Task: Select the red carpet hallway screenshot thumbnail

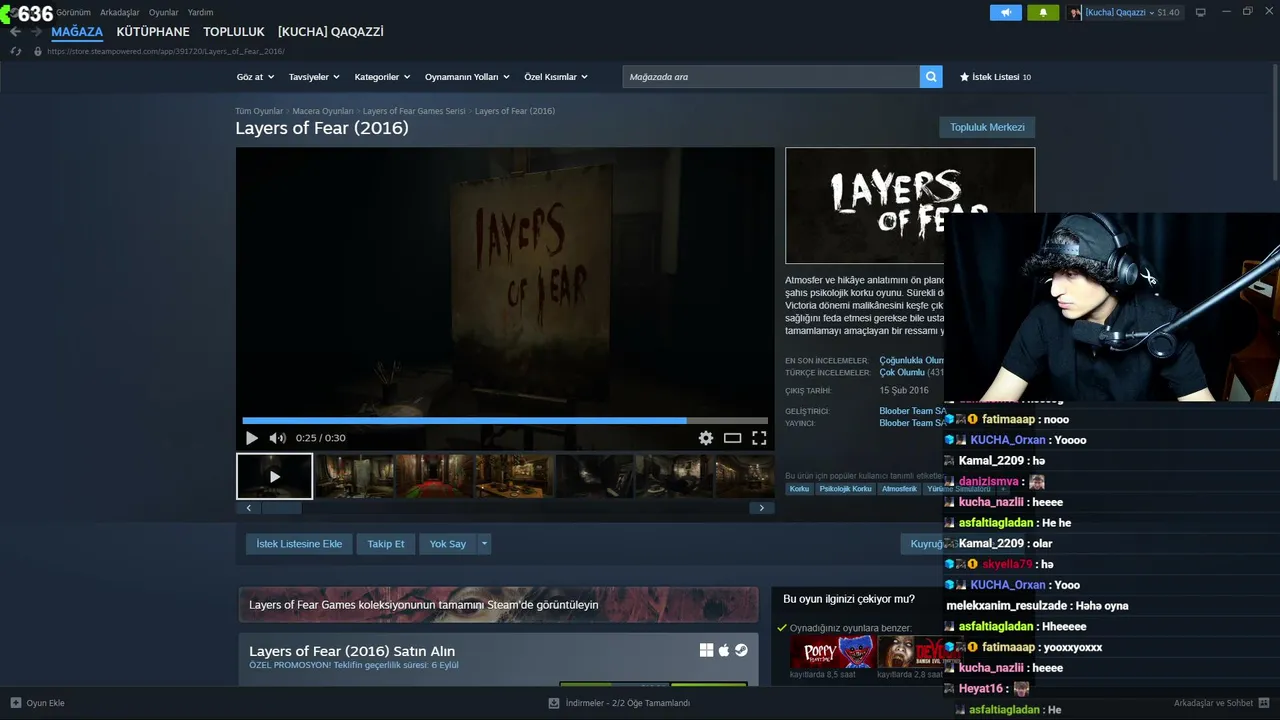Action: [x=435, y=476]
